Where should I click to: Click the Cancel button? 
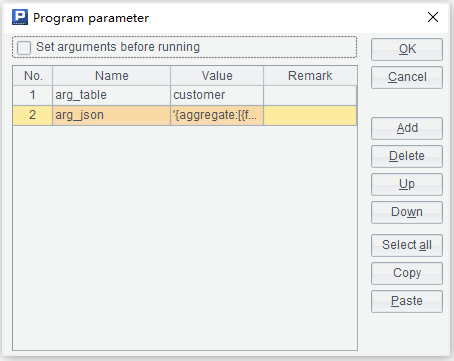tap(407, 77)
